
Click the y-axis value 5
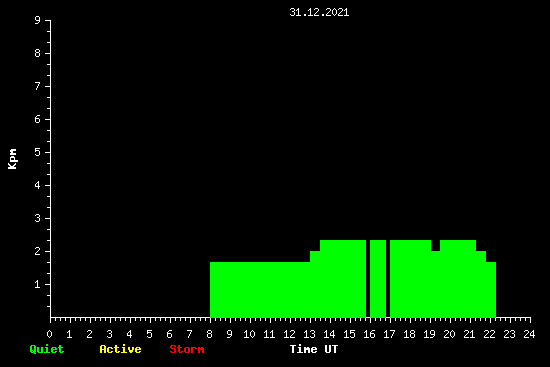pyautogui.click(x=38, y=152)
